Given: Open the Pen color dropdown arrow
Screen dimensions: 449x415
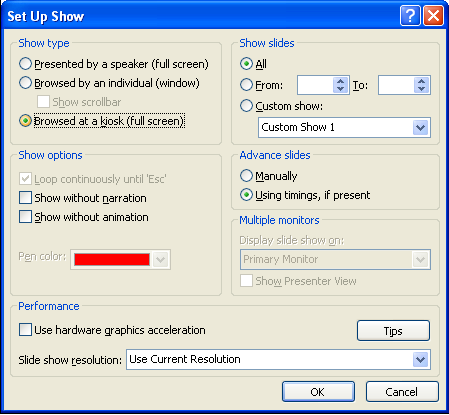Looking at the screenshot, I should (160, 259).
